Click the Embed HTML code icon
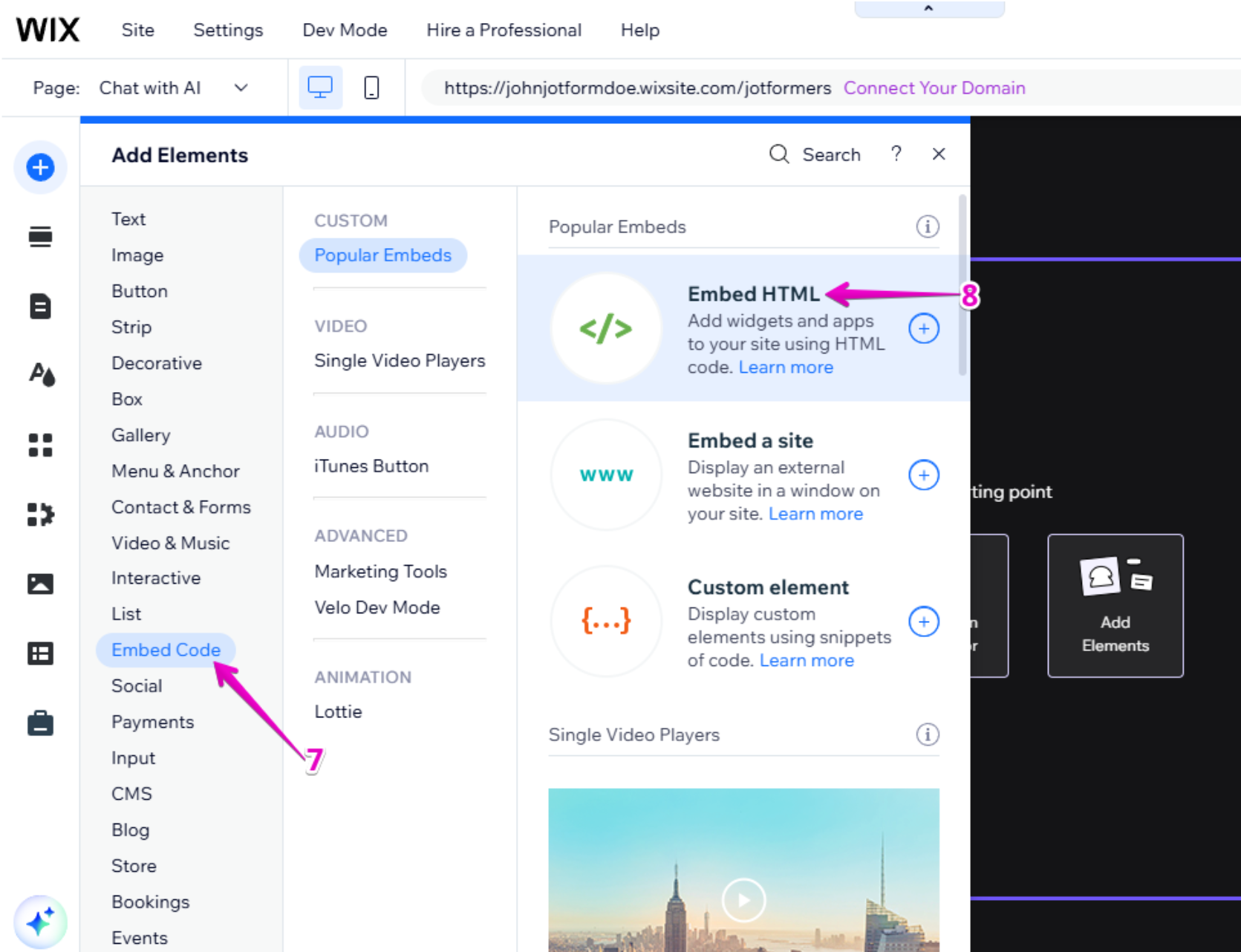1241x952 pixels. 606,327
